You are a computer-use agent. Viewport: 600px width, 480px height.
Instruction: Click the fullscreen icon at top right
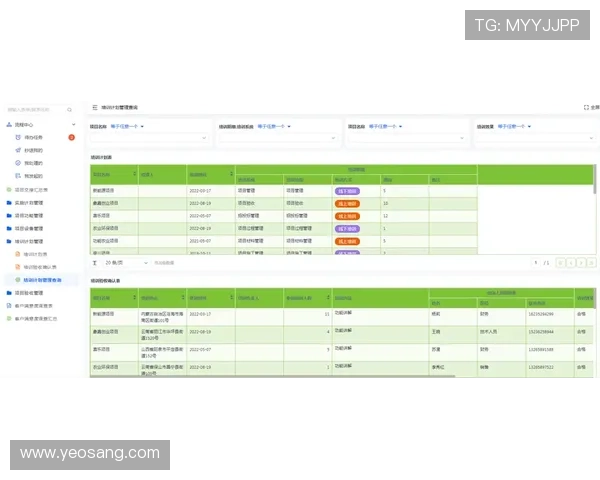pyautogui.click(x=586, y=107)
